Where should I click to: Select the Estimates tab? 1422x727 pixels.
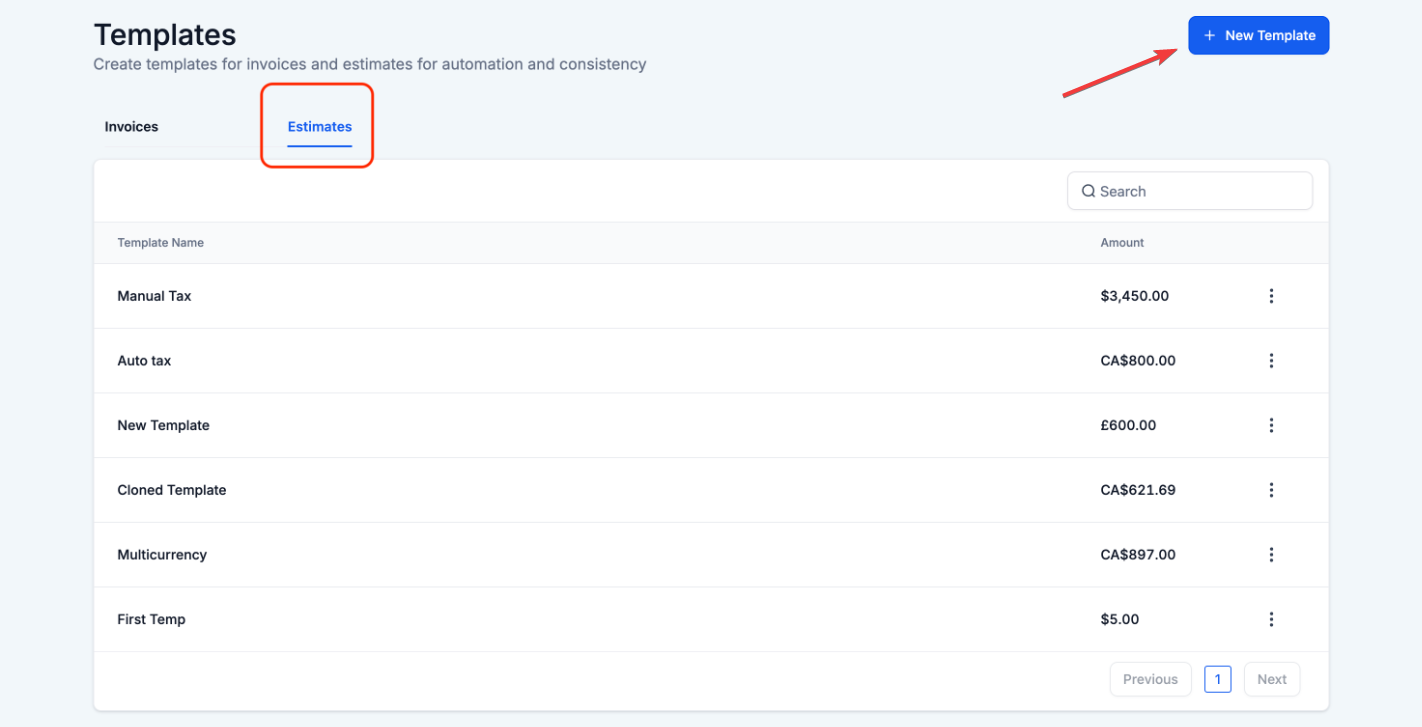click(x=319, y=127)
